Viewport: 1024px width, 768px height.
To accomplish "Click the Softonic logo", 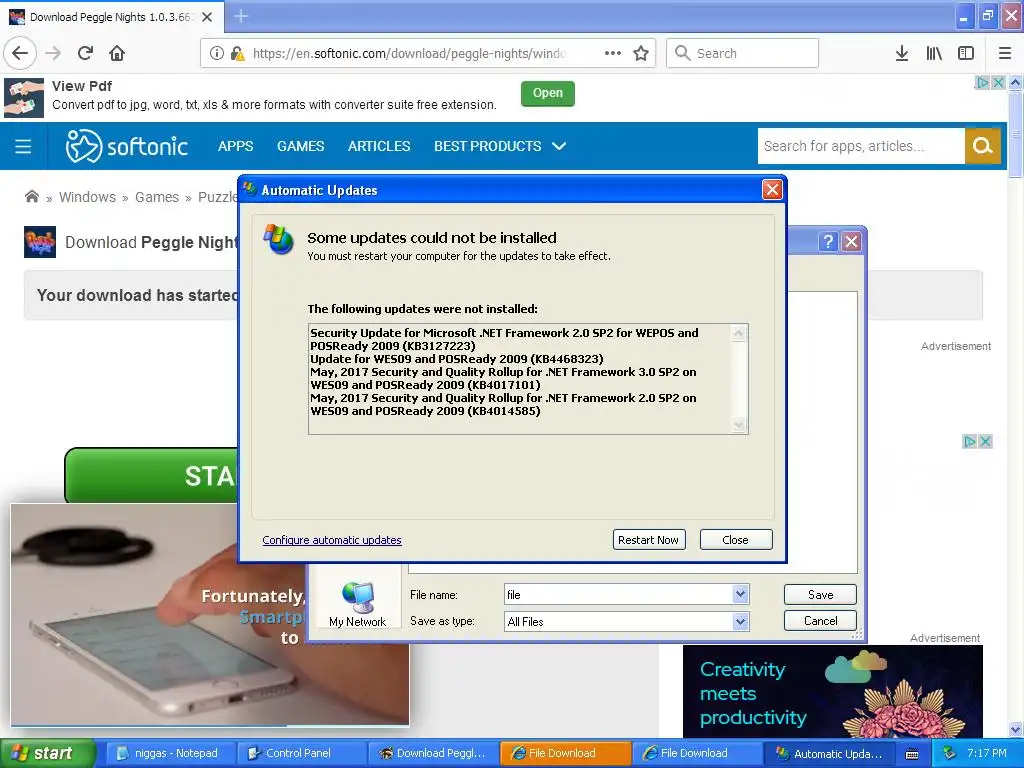I will 127,146.
